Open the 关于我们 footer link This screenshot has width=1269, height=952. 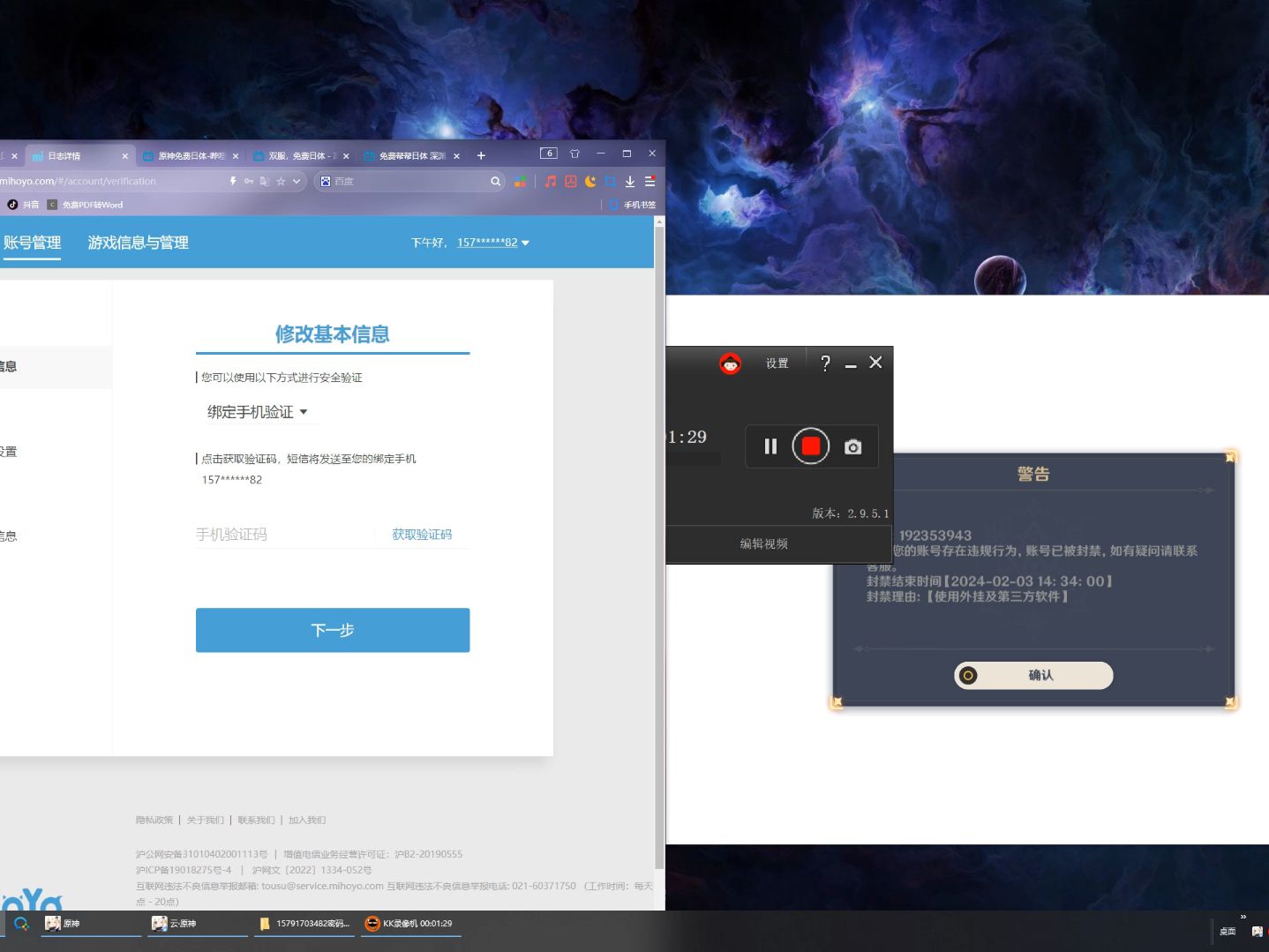[x=205, y=821]
